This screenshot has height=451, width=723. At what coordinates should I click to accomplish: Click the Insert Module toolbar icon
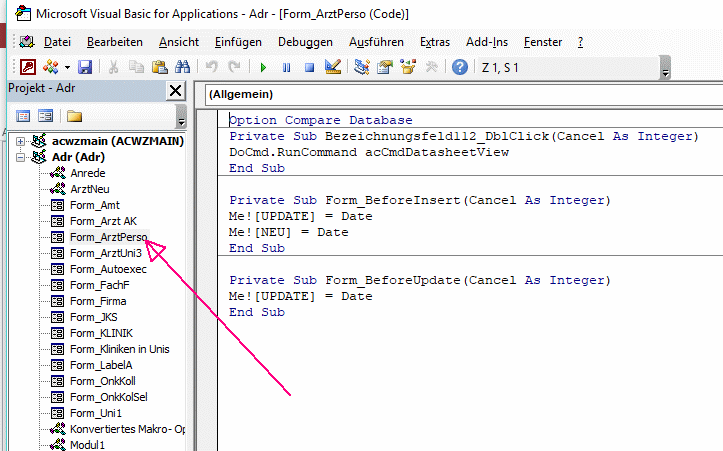point(51,67)
